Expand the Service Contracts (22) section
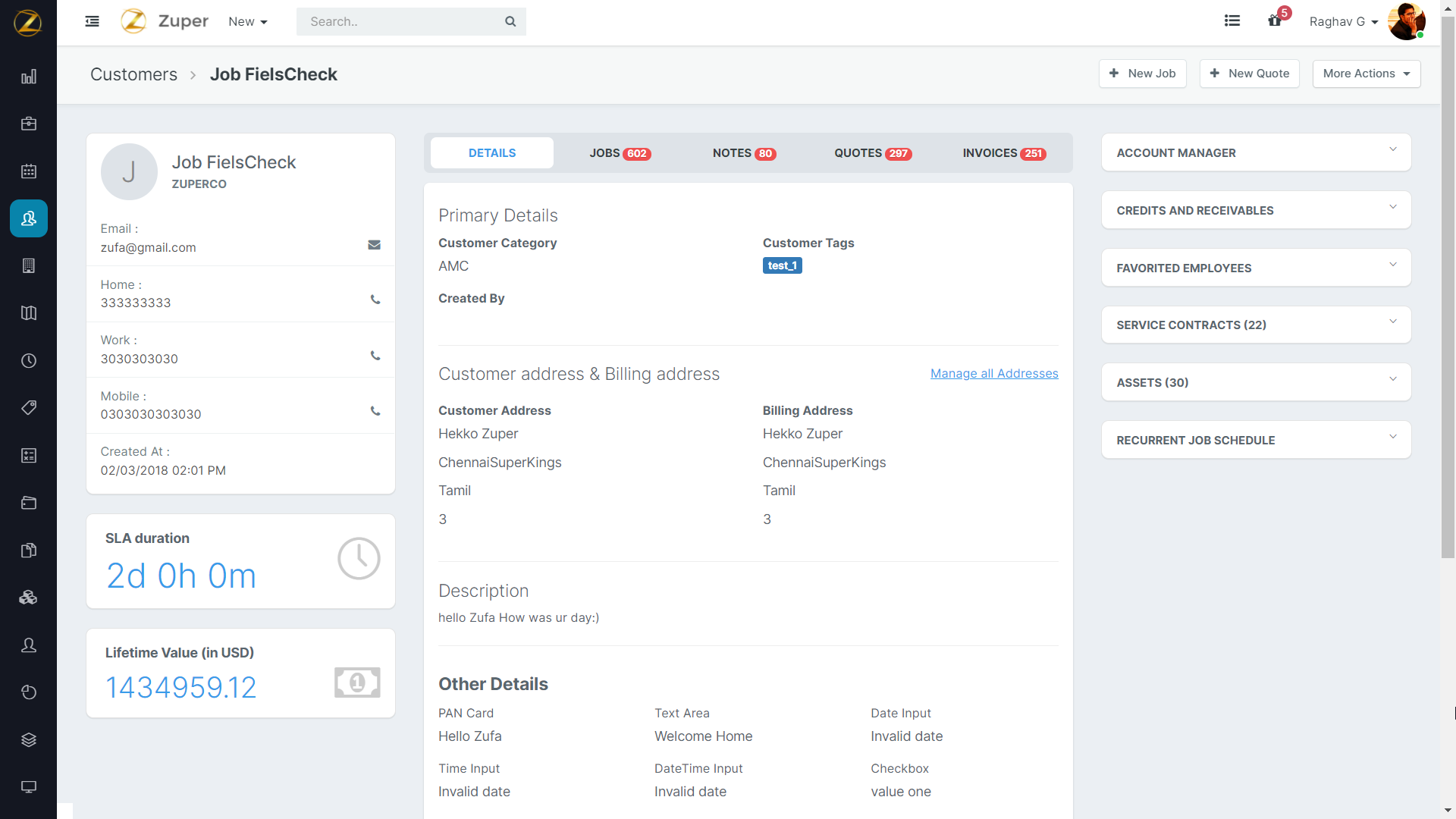 1256,325
